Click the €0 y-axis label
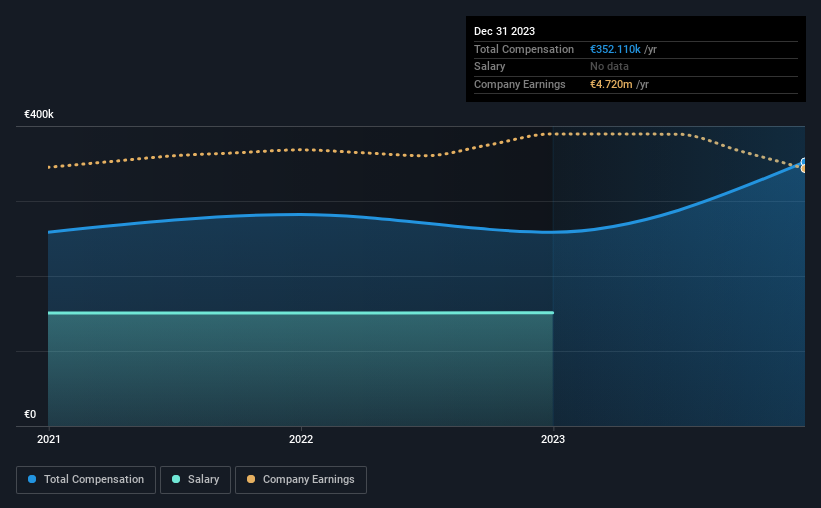Screen dimensions: 821x508 30,414
